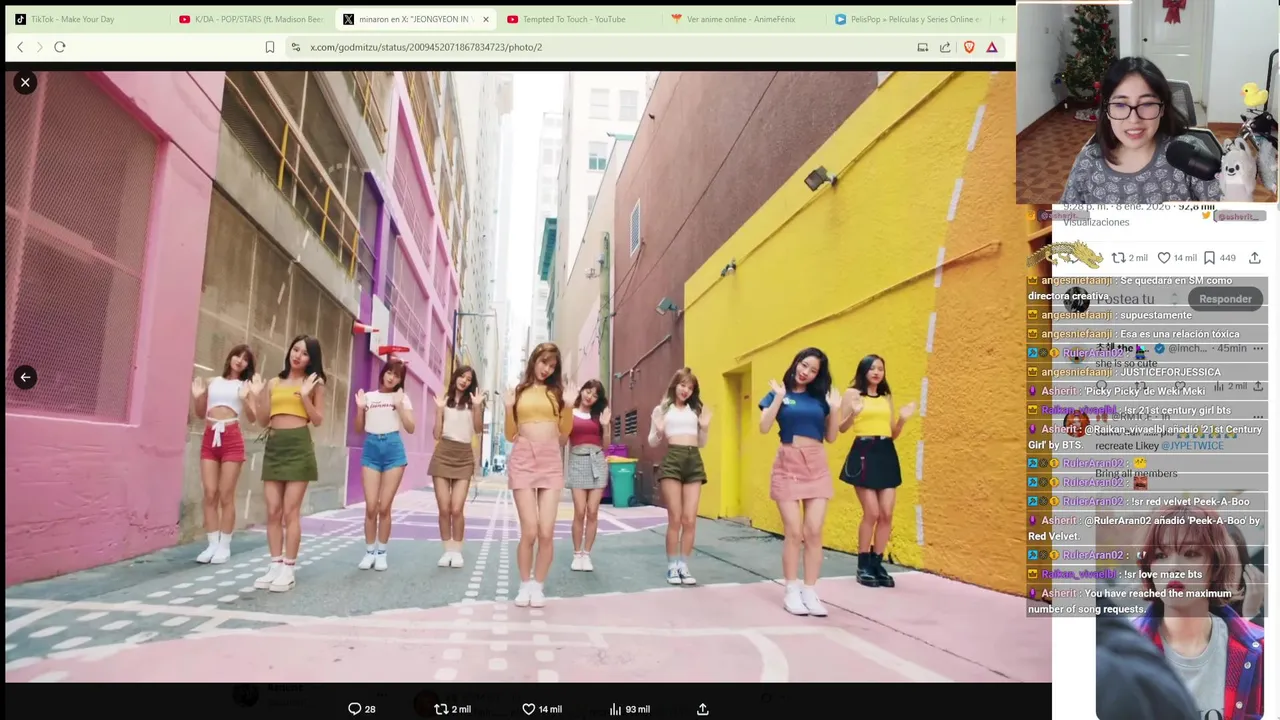Click the chat message '!sr red velvet Peek-A-Boo'
1280x720 pixels.
(1189, 501)
